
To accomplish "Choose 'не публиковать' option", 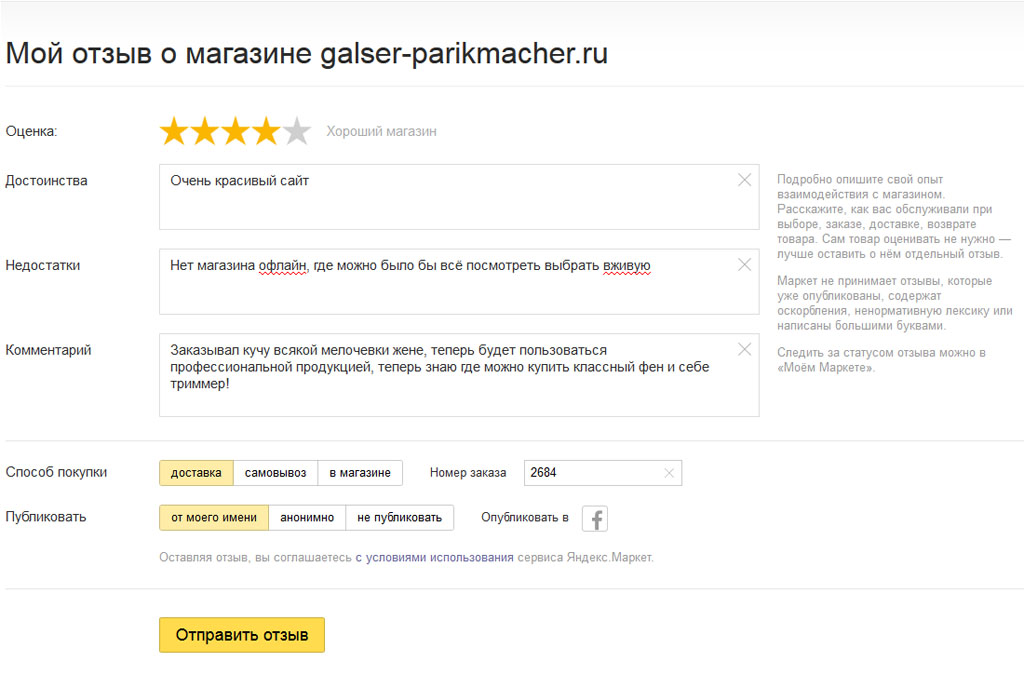I will click(400, 518).
